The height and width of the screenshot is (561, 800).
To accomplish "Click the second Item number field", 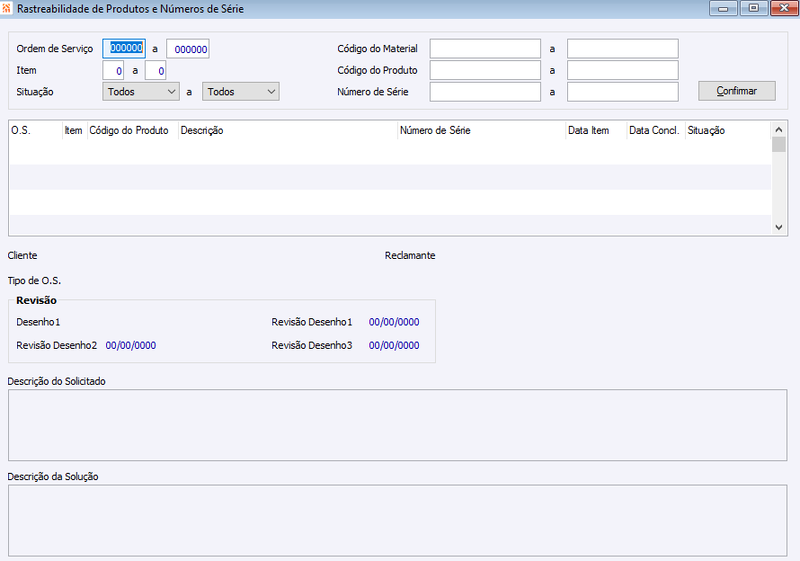I will 156,70.
